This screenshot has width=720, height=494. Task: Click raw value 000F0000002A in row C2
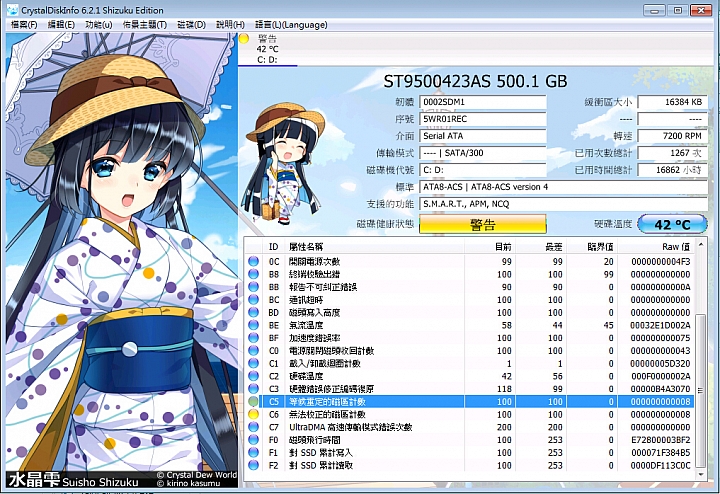click(660, 376)
